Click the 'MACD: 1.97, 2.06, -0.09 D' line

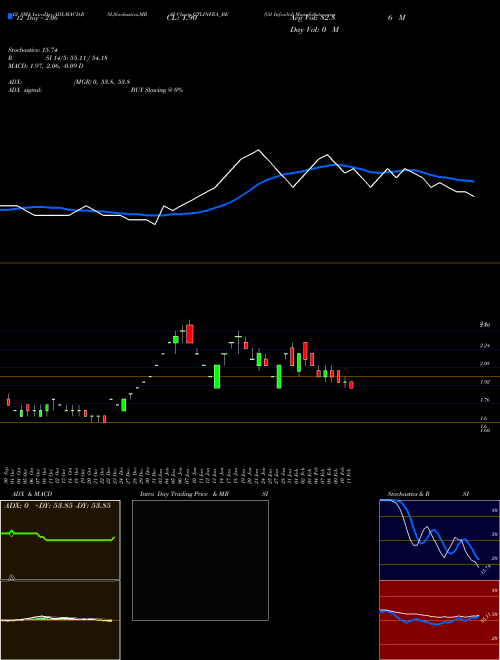(x=45, y=66)
